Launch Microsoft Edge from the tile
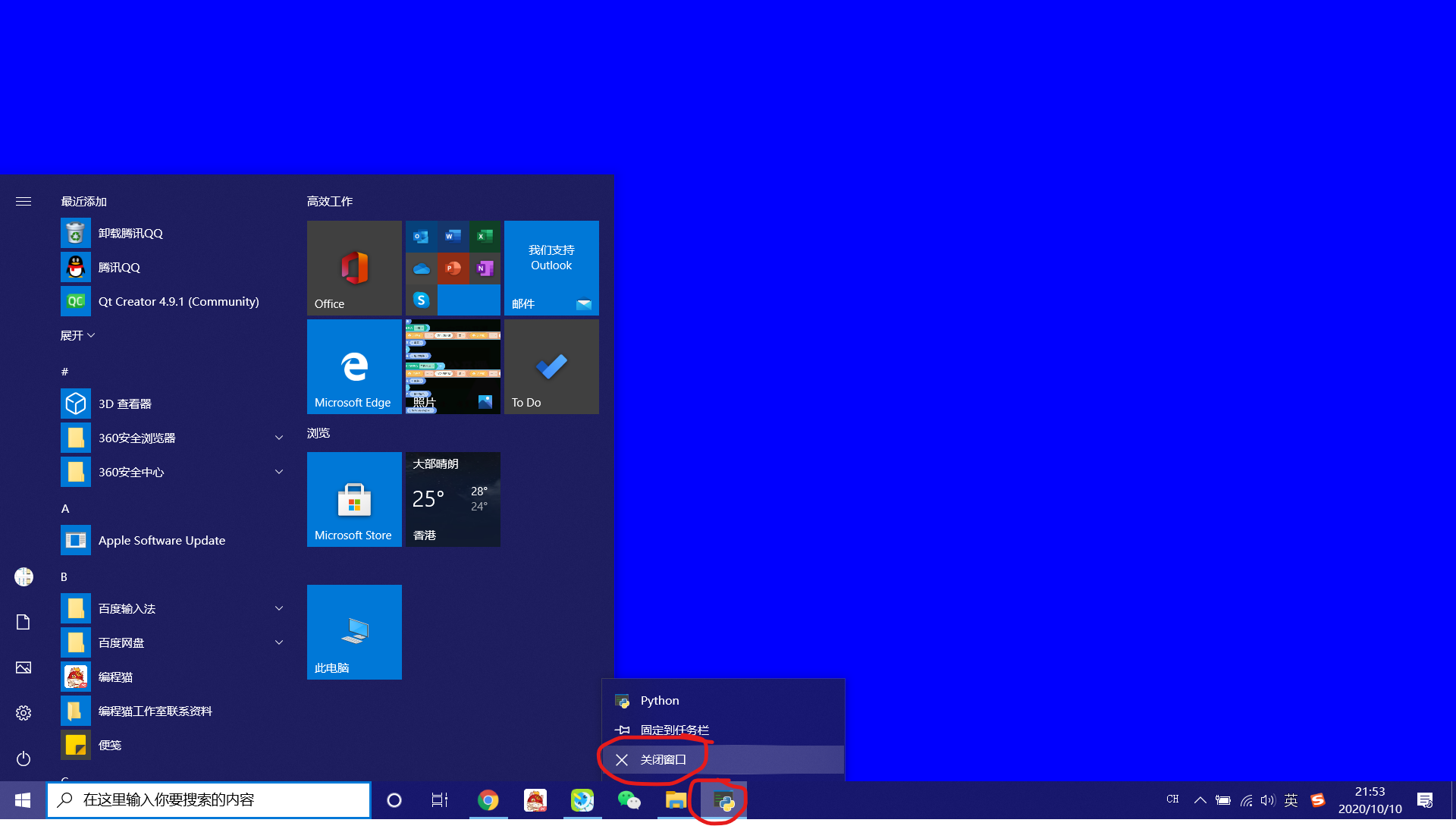Screen dimensions: 1456x826 click(354, 366)
